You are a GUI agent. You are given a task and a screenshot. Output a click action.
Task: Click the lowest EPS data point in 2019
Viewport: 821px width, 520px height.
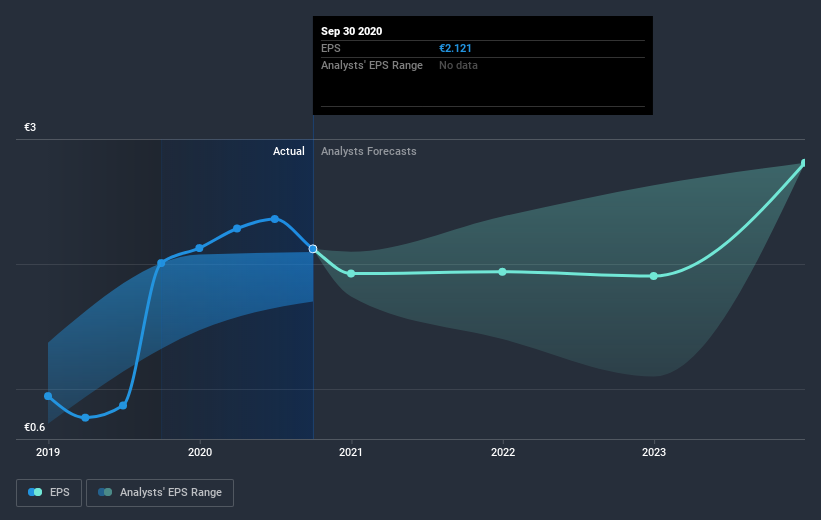click(85, 417)
